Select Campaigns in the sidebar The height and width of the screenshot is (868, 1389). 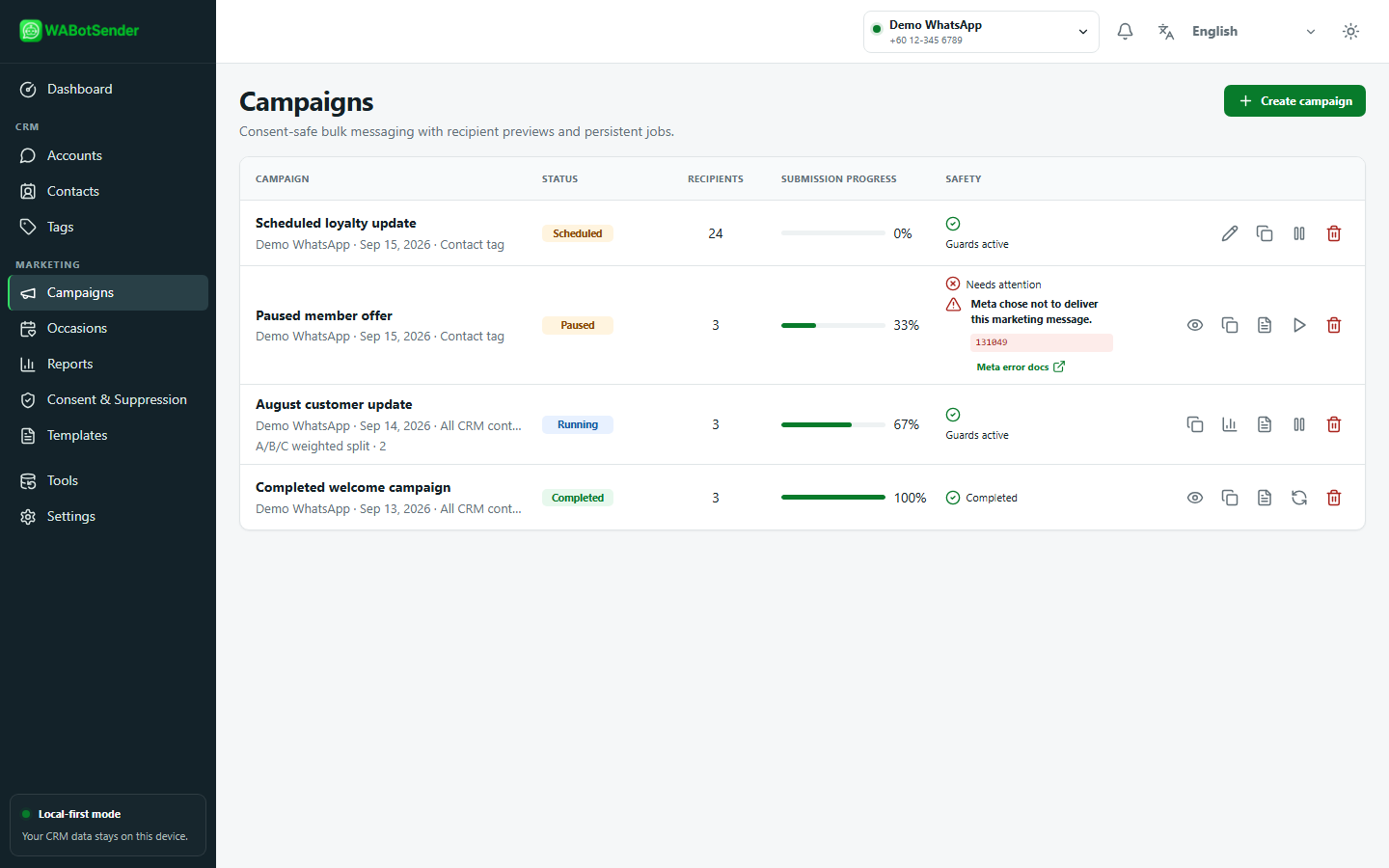[108, 292]
